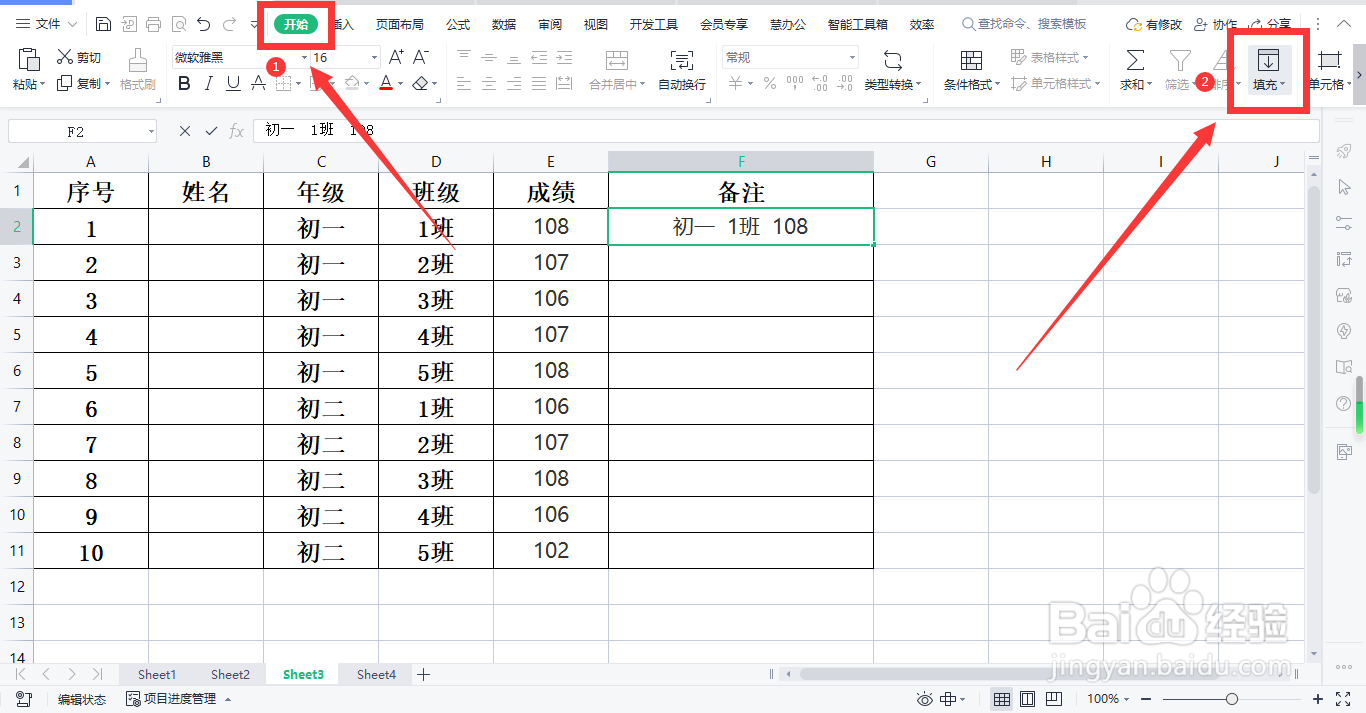Click the command search box 查找命令
1366x713 pixels.
[x=1024, y=24]
